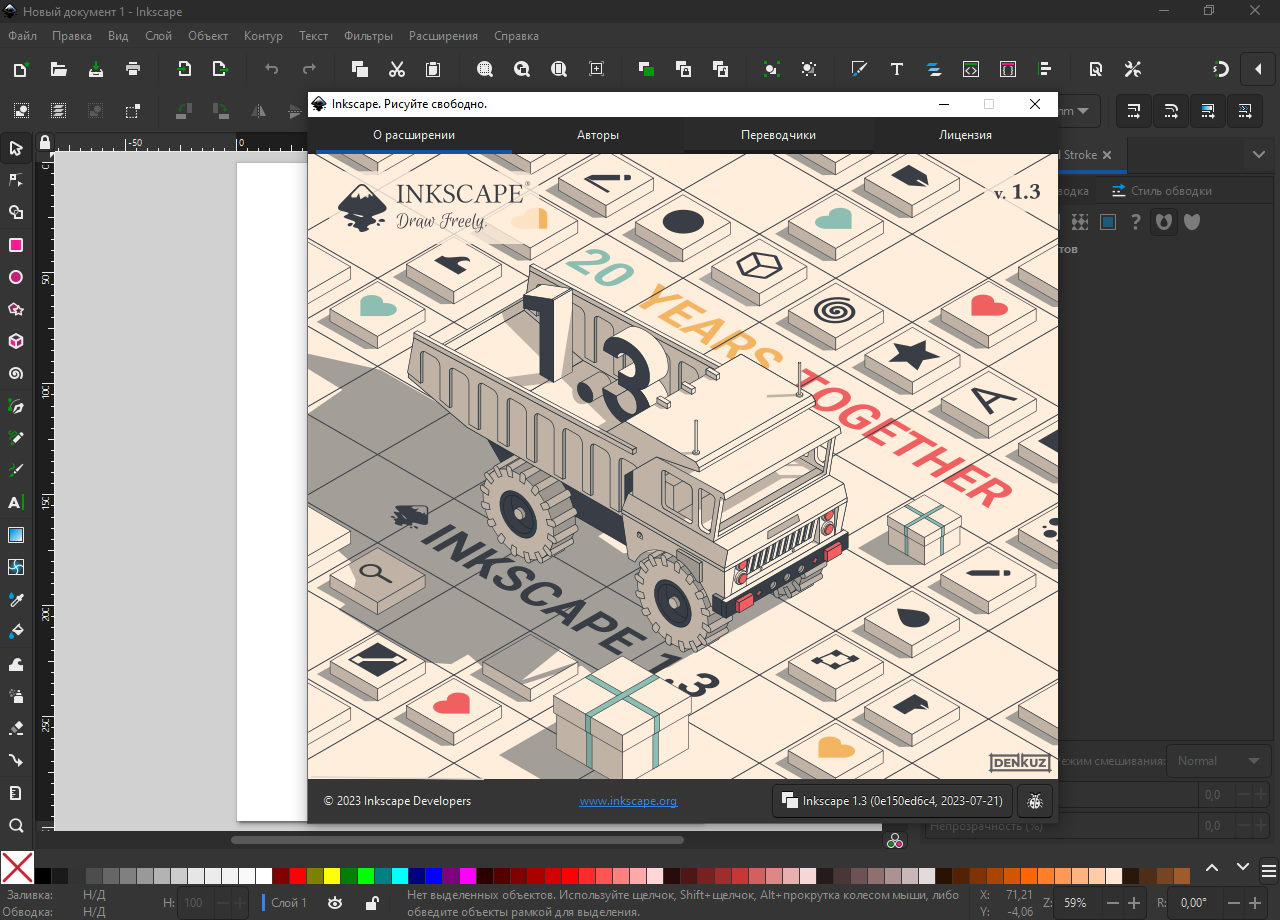This screenshot has width=1280, height=920.
Task: Switch to the Лицензия tab
Action: [965, 135]
